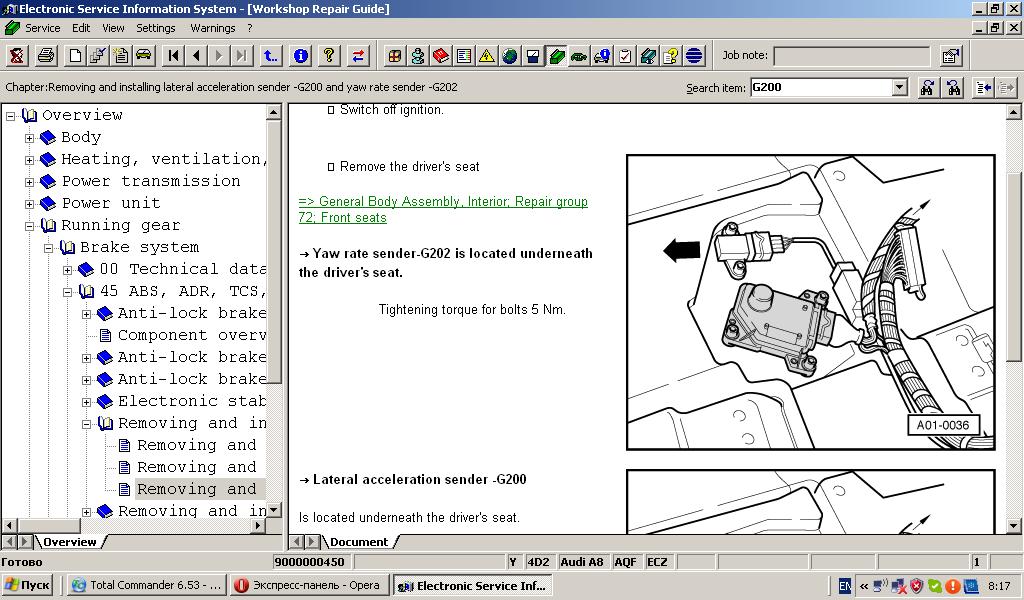Viewport: 1024px width, 600px height.
Task: Switch to Total Commander in taskbar
Action: point(146,586)
